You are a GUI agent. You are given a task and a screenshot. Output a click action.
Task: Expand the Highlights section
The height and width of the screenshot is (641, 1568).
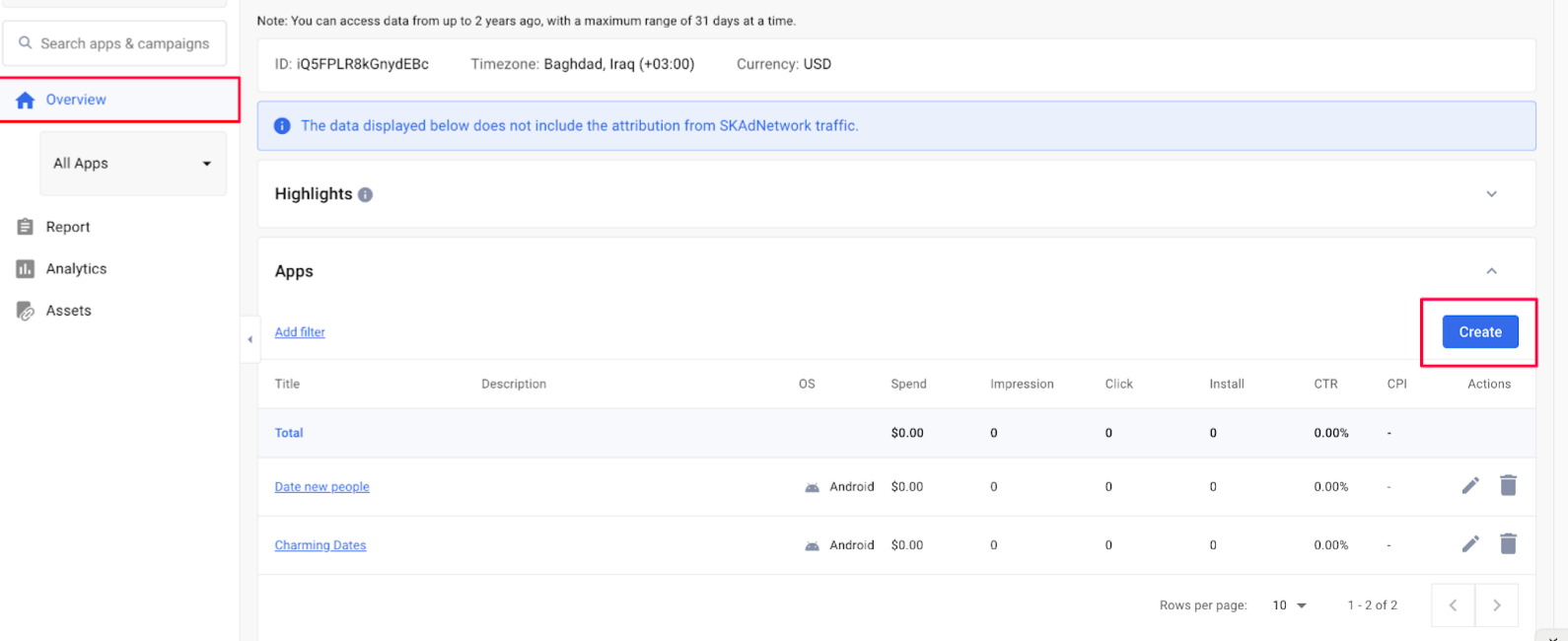click(1491, 194)
